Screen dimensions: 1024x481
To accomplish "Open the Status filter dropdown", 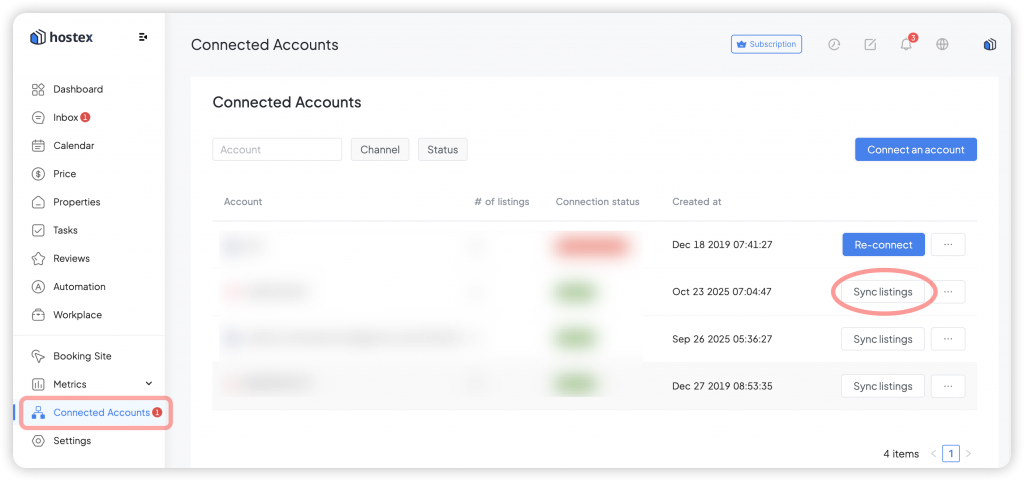I will pyautogui.click(x=442, y=150).
